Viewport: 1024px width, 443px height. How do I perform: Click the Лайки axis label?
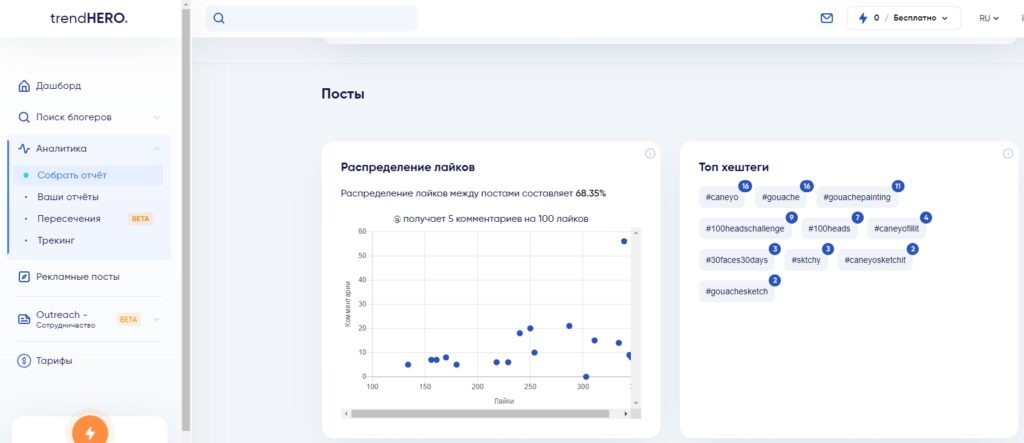point(504,401)
